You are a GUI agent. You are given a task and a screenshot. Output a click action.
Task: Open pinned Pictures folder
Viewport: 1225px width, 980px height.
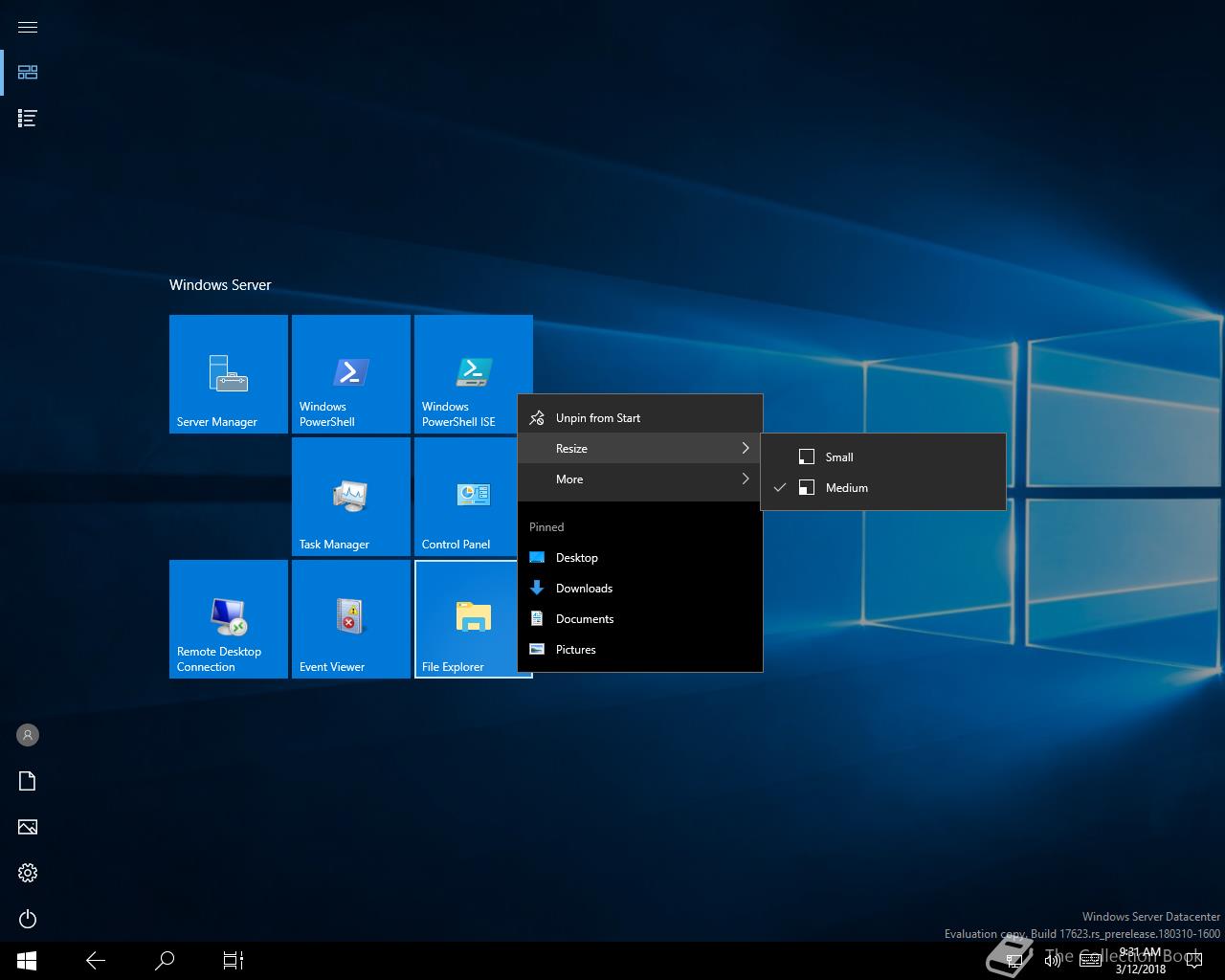click(x=640, y=650)
